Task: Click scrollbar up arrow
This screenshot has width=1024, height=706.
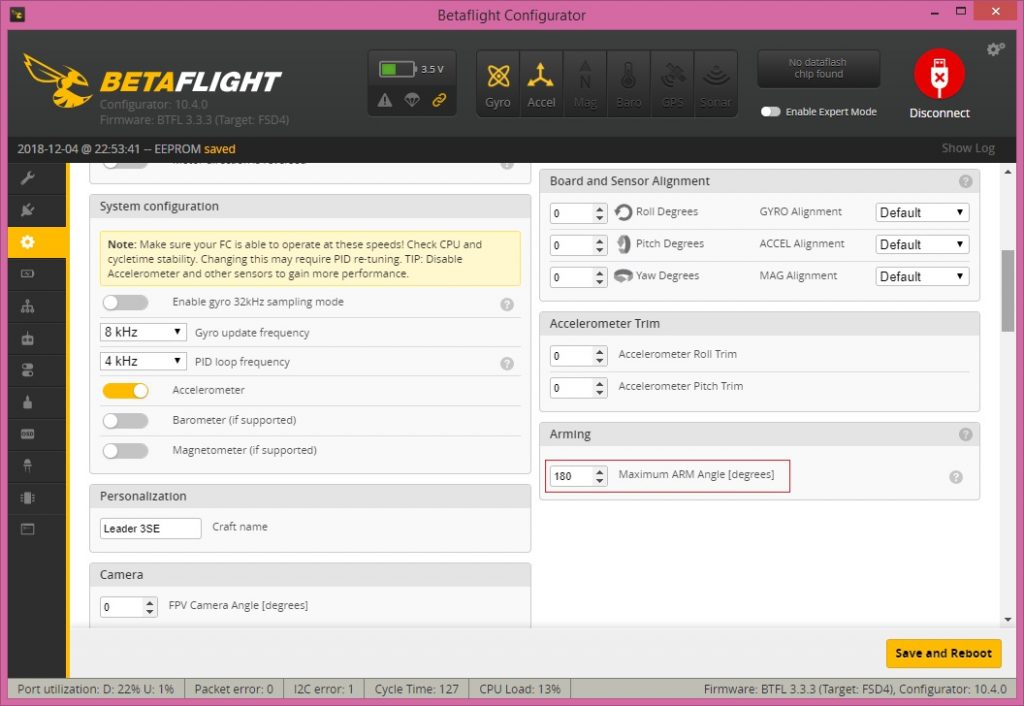Action: 1008,172
